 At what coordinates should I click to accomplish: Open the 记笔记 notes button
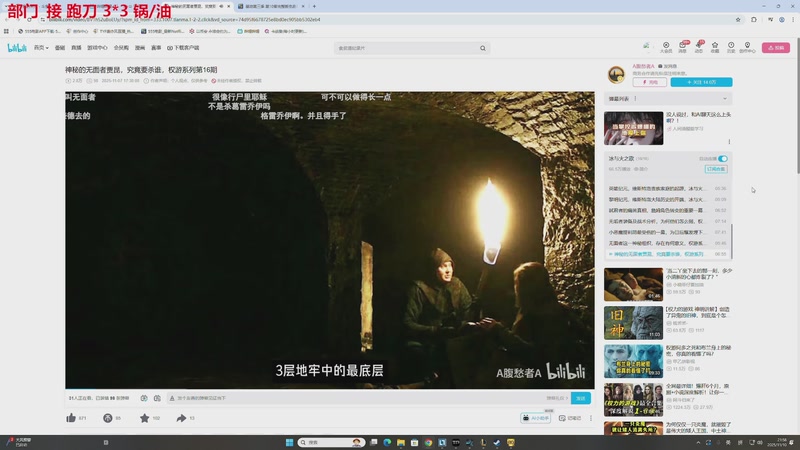pos(570,418)
